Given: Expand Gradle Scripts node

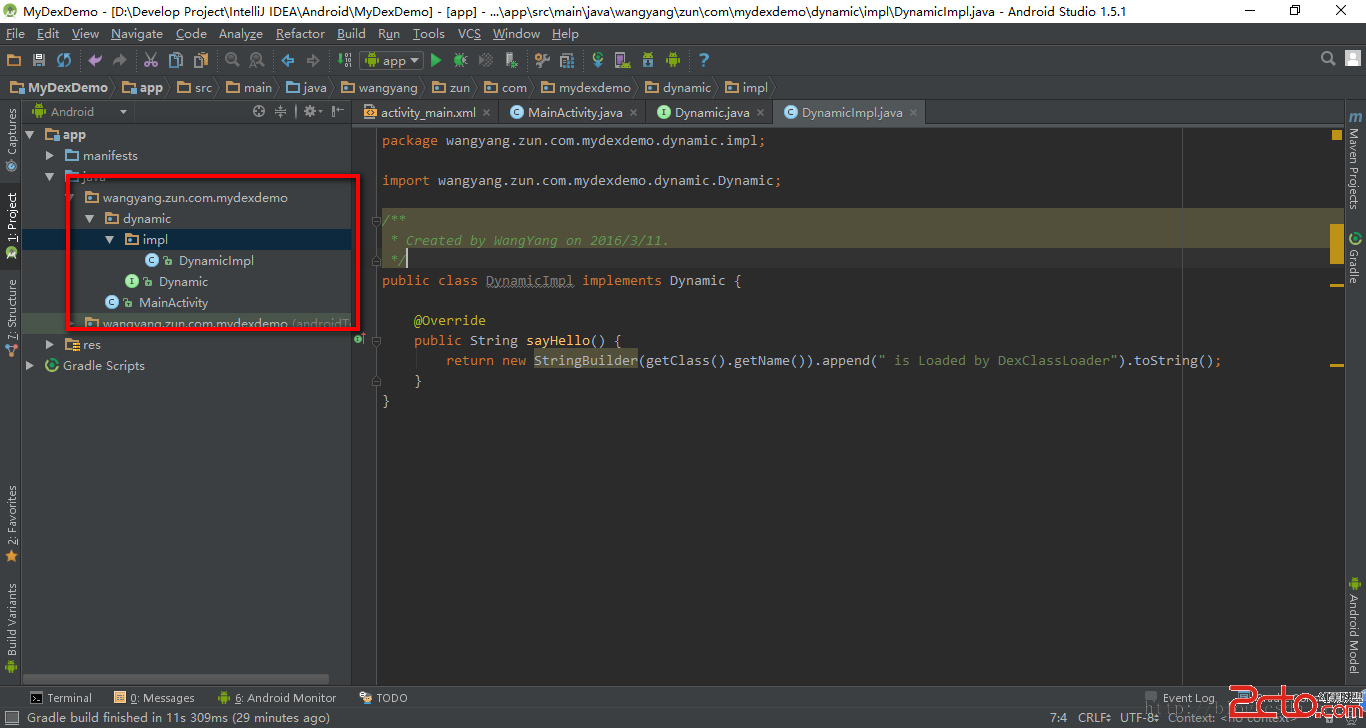Looking at the screenshot, I should [30, 366].
